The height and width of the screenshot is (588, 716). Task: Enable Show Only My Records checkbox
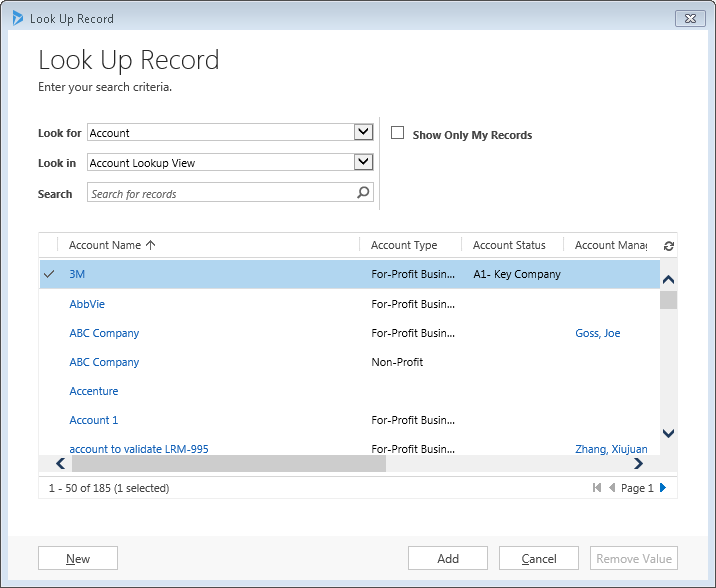coord(398,133)
